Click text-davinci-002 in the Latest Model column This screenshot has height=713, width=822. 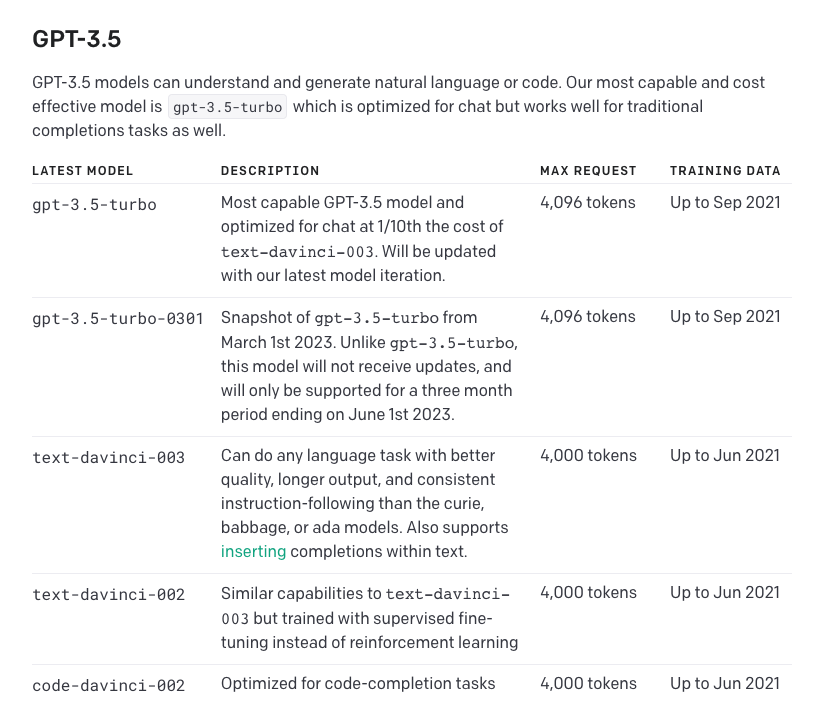pyautogui.click(x=108, y=594)
